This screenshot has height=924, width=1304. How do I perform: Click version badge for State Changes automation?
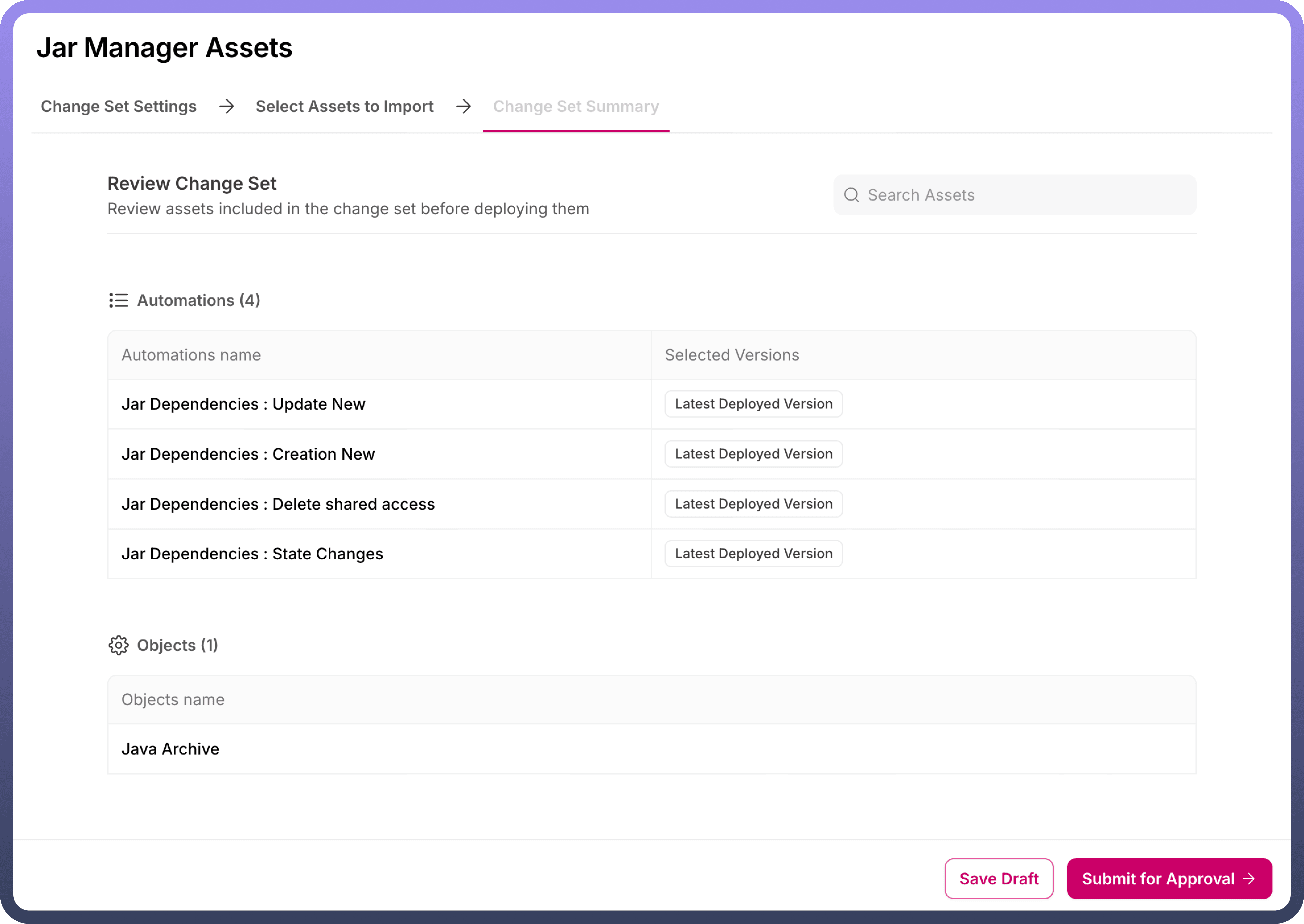coord(753,553)
